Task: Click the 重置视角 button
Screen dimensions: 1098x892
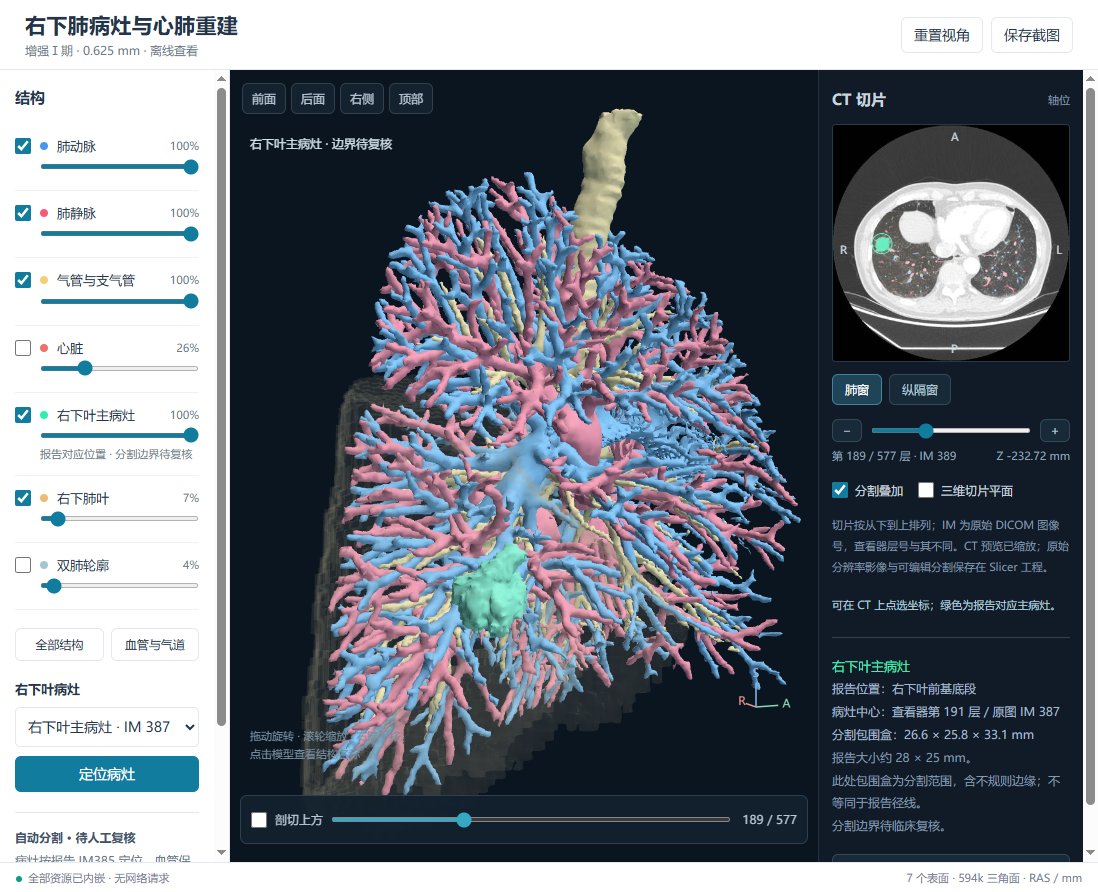Action: (x=942, y=35)
